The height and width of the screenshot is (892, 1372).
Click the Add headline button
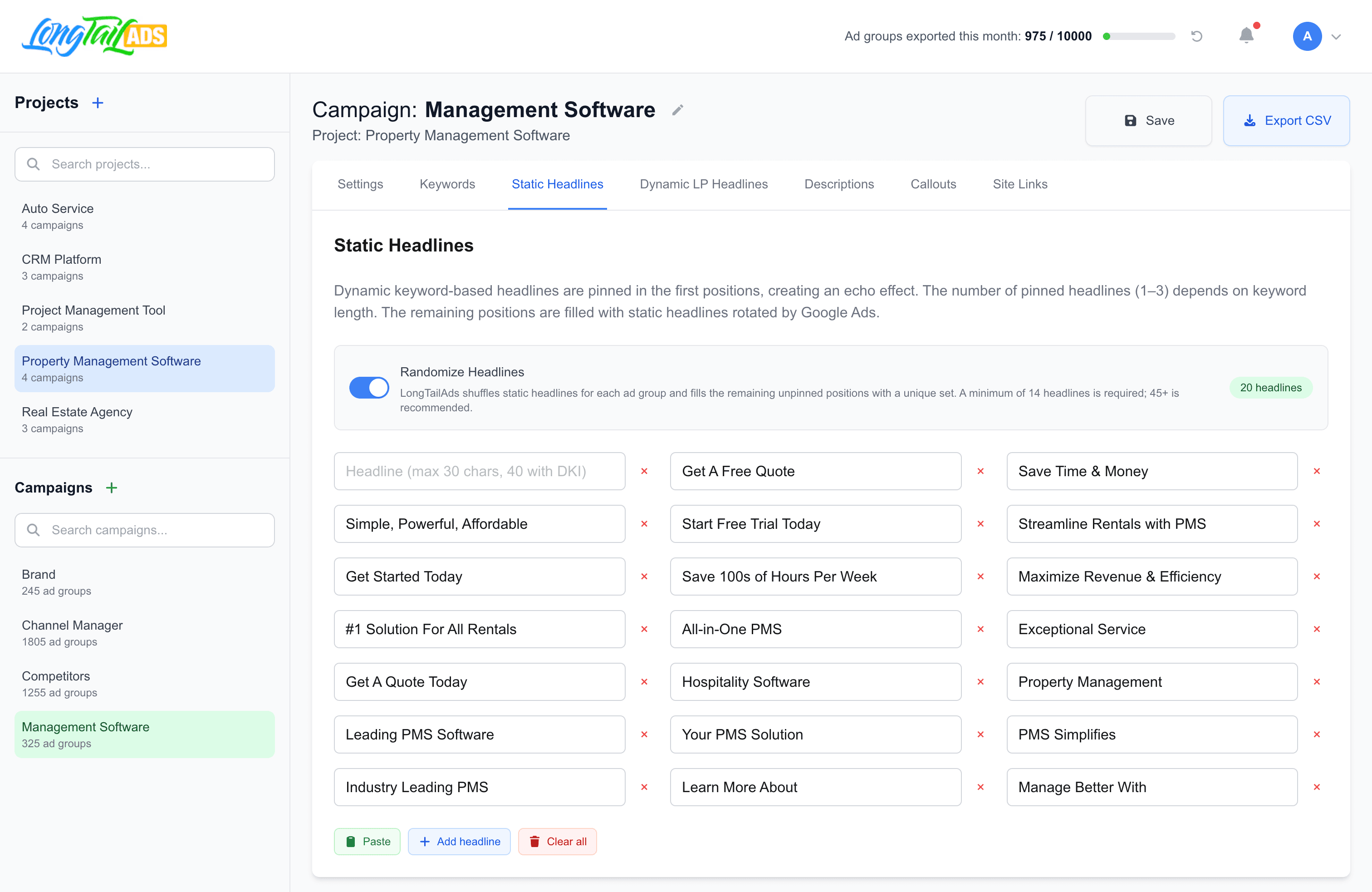(460, 841)
